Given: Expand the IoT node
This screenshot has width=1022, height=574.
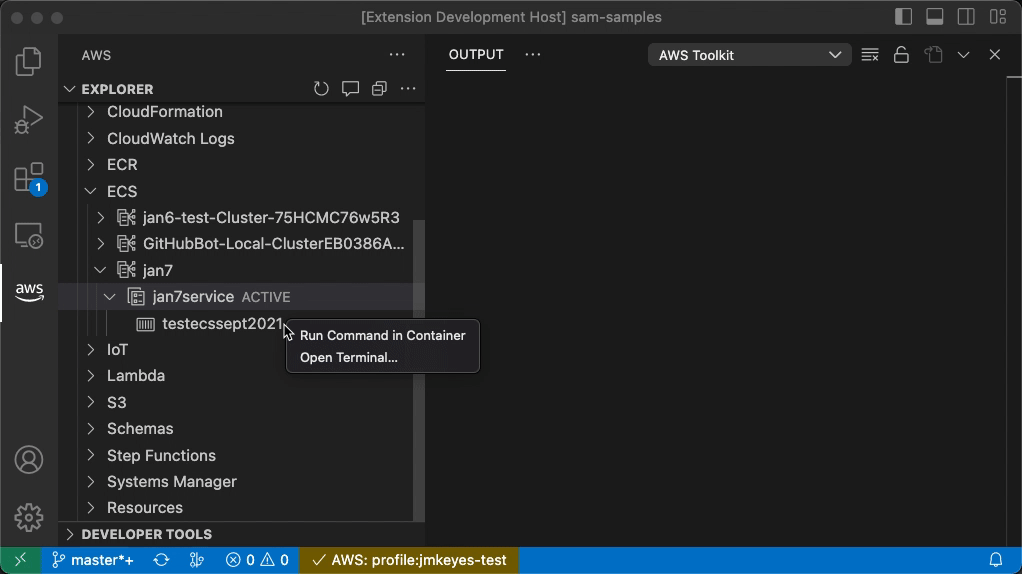Looking at the screenshot, I should pyautogui.click(x=91, y=349).
